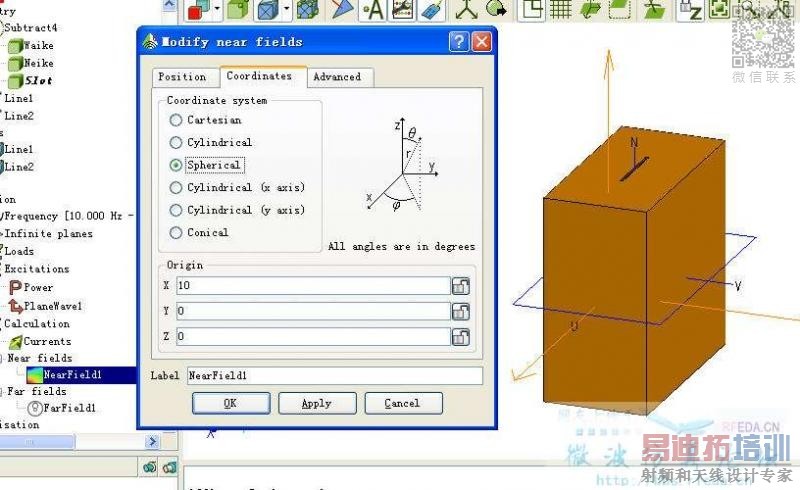800x490 pixels.
Task: Click the meshed cube toolbar icon
Action: pyautogui.click(x=307, y=9)
